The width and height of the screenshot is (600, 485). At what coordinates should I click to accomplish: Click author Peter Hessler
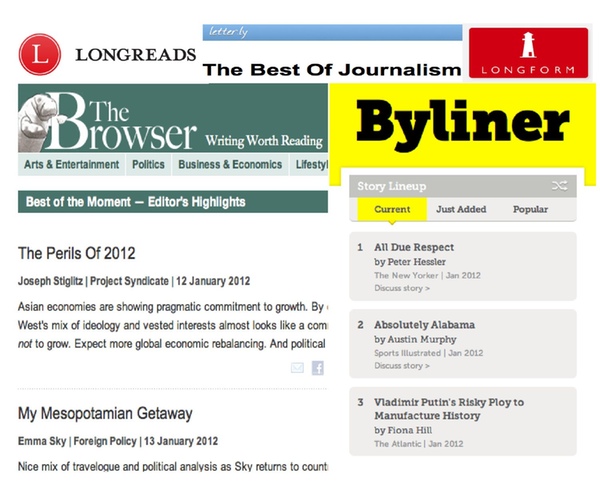(417, 262)
